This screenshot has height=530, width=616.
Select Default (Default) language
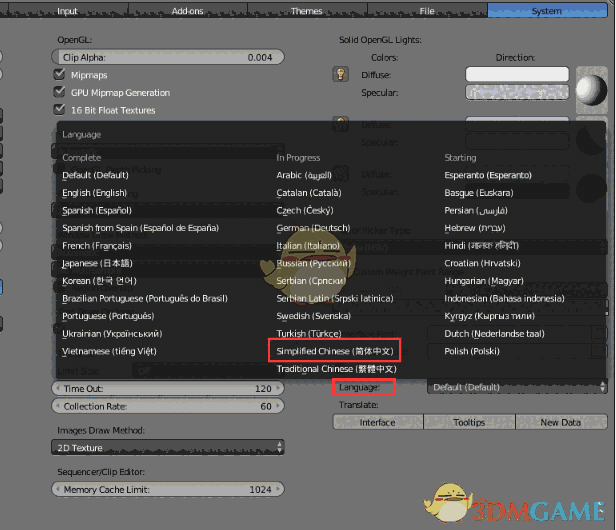95,175
